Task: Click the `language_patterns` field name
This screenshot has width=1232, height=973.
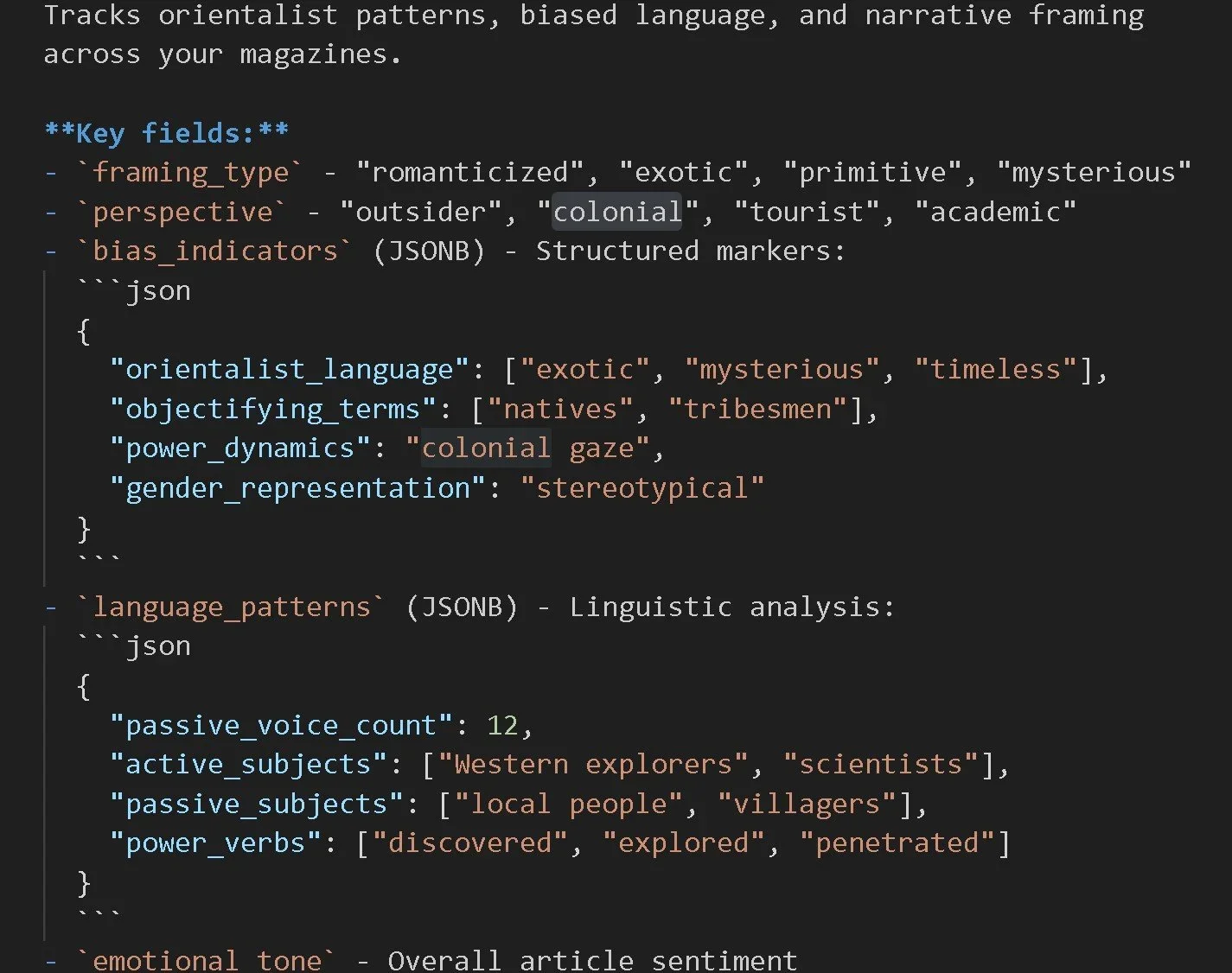Action: pyautogui.click(x=232, y=607)
